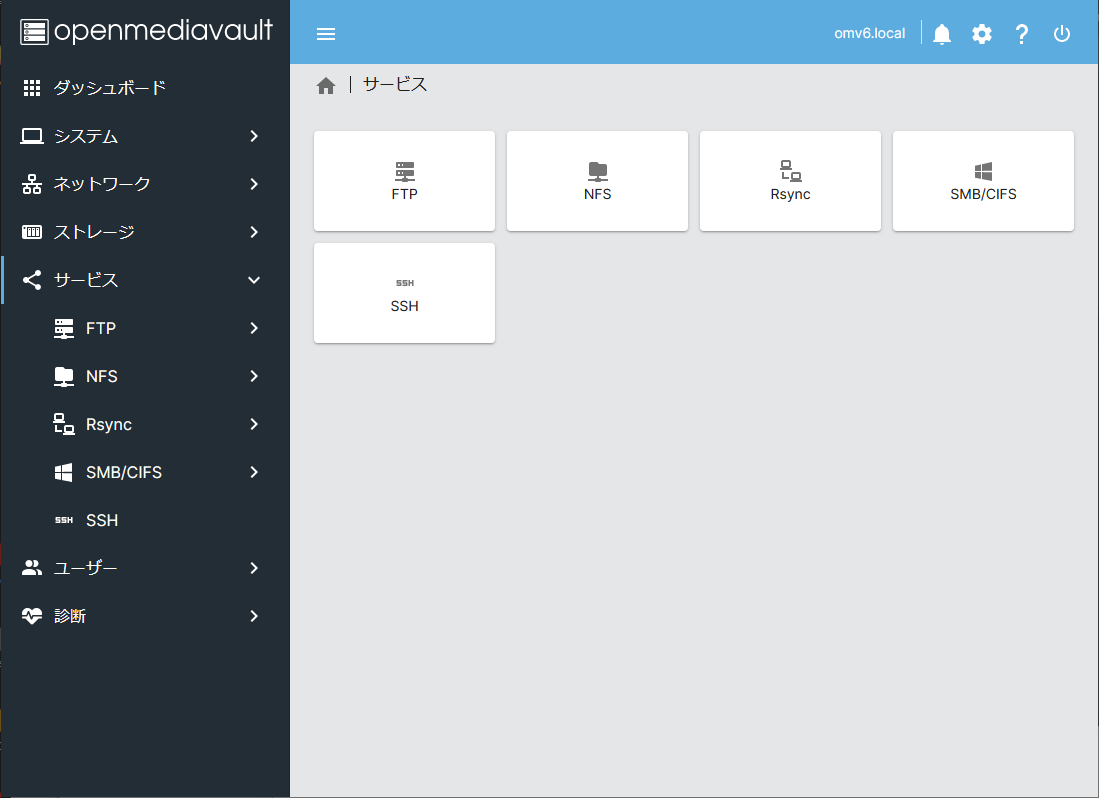Expand the Diagnostics menu chevron
This screenshot has width=1099, height=798.
pos(254,616)
